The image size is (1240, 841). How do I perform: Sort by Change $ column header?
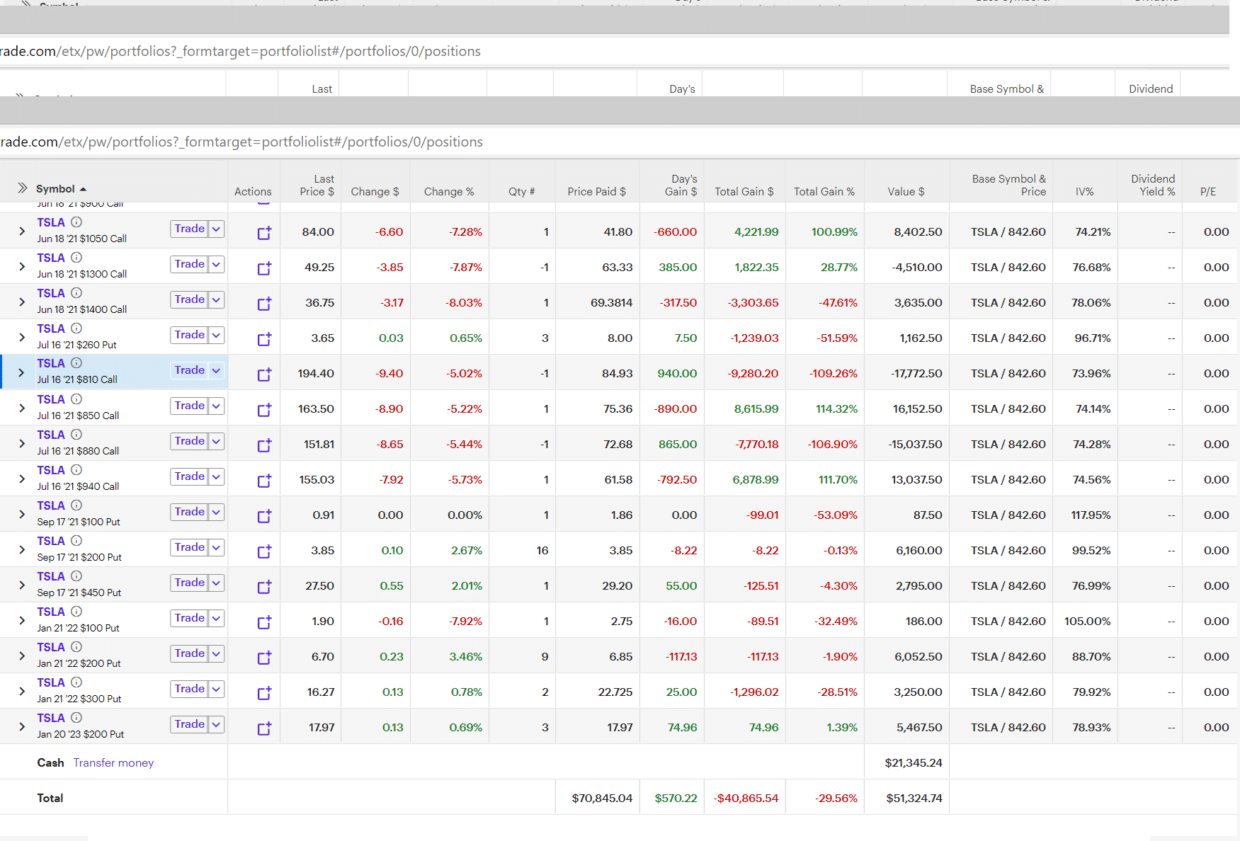click(x=375, y=192)
